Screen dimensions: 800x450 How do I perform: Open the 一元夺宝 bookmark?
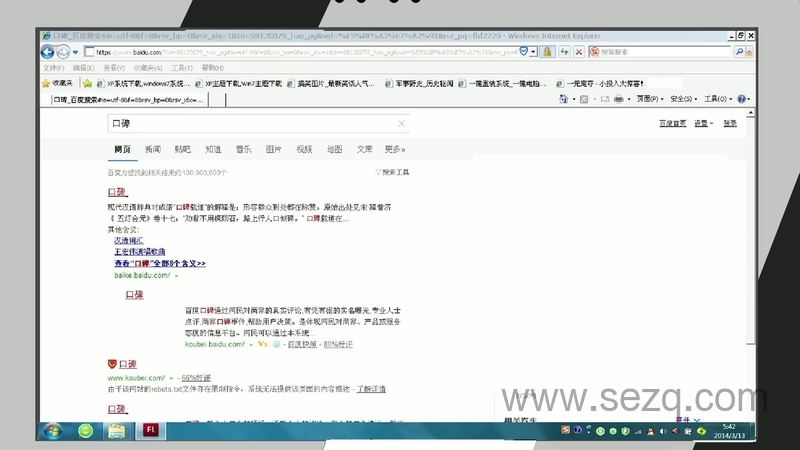click(600, 83)
